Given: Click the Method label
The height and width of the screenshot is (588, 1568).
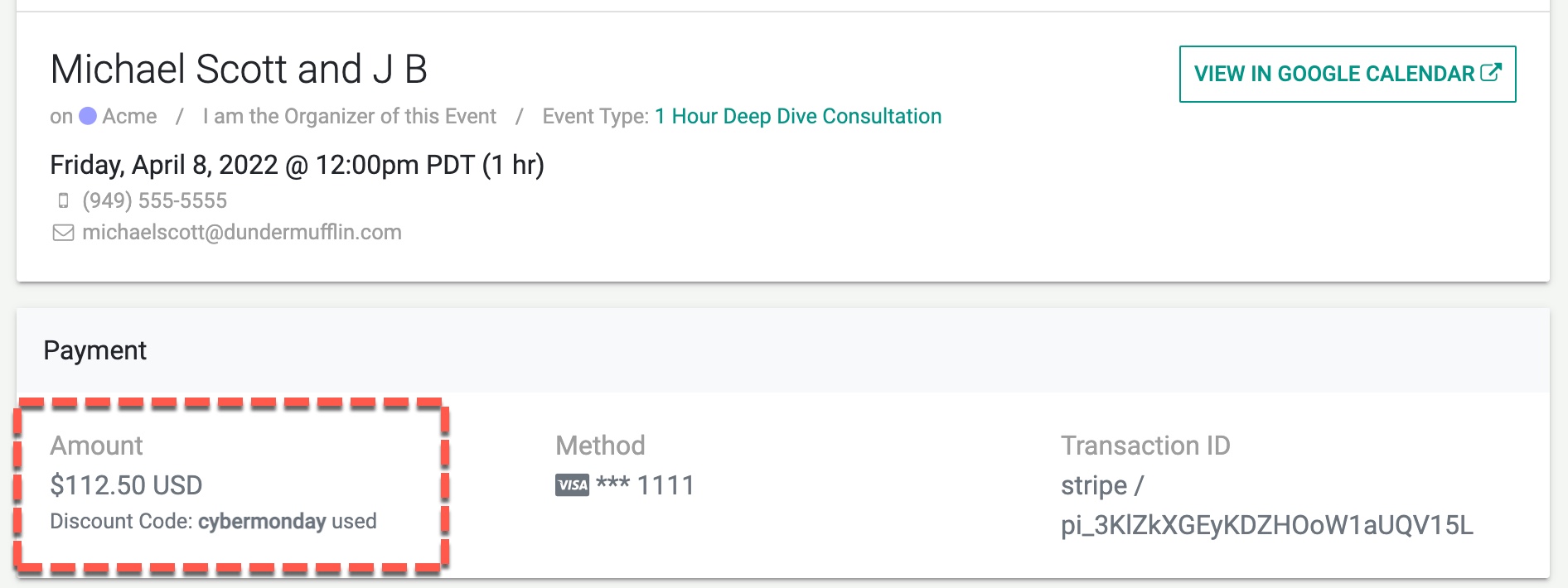Looking at the screenshot, I should click(x=600, y=446).
